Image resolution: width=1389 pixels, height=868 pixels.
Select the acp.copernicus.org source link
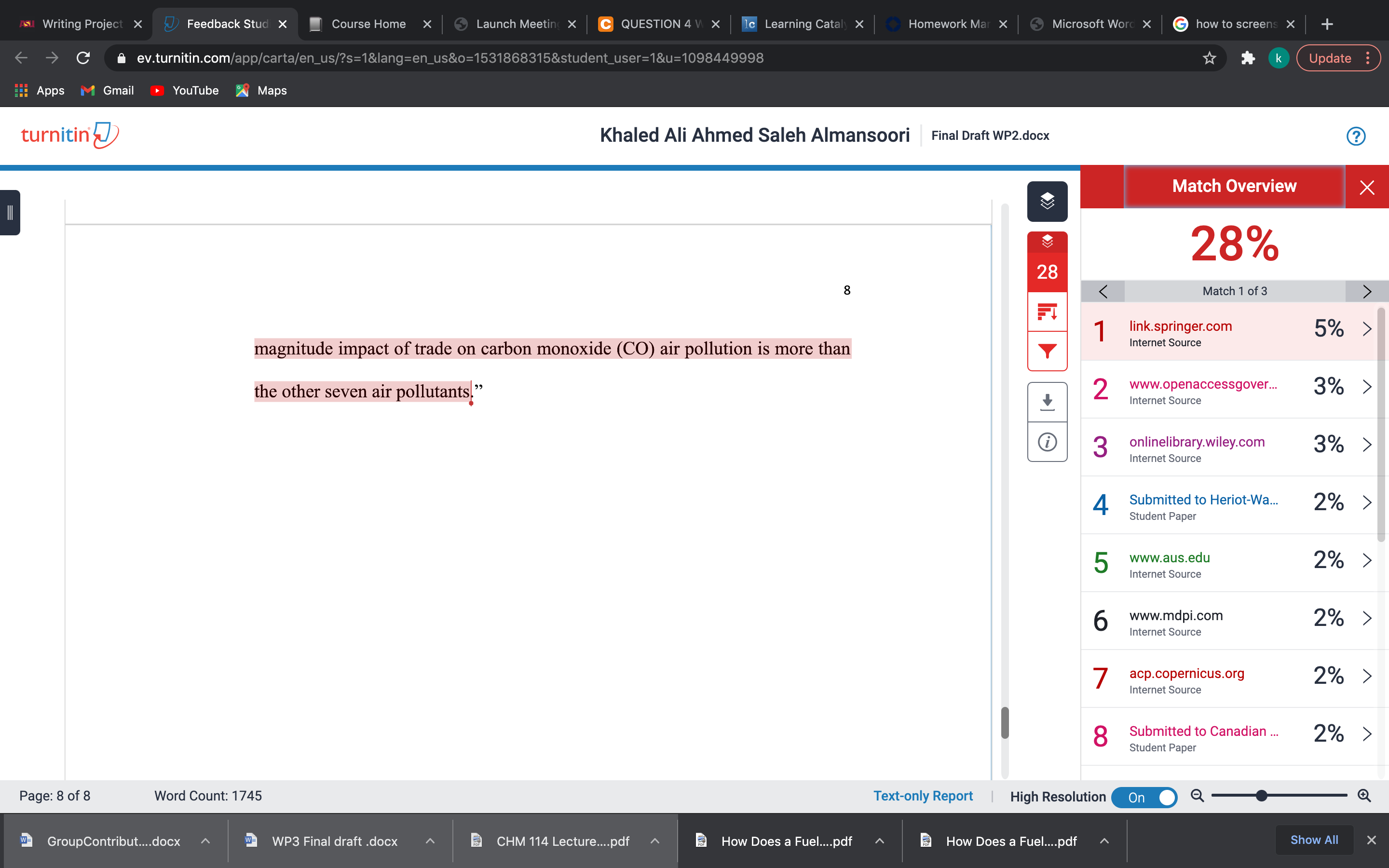point(1186,673)
